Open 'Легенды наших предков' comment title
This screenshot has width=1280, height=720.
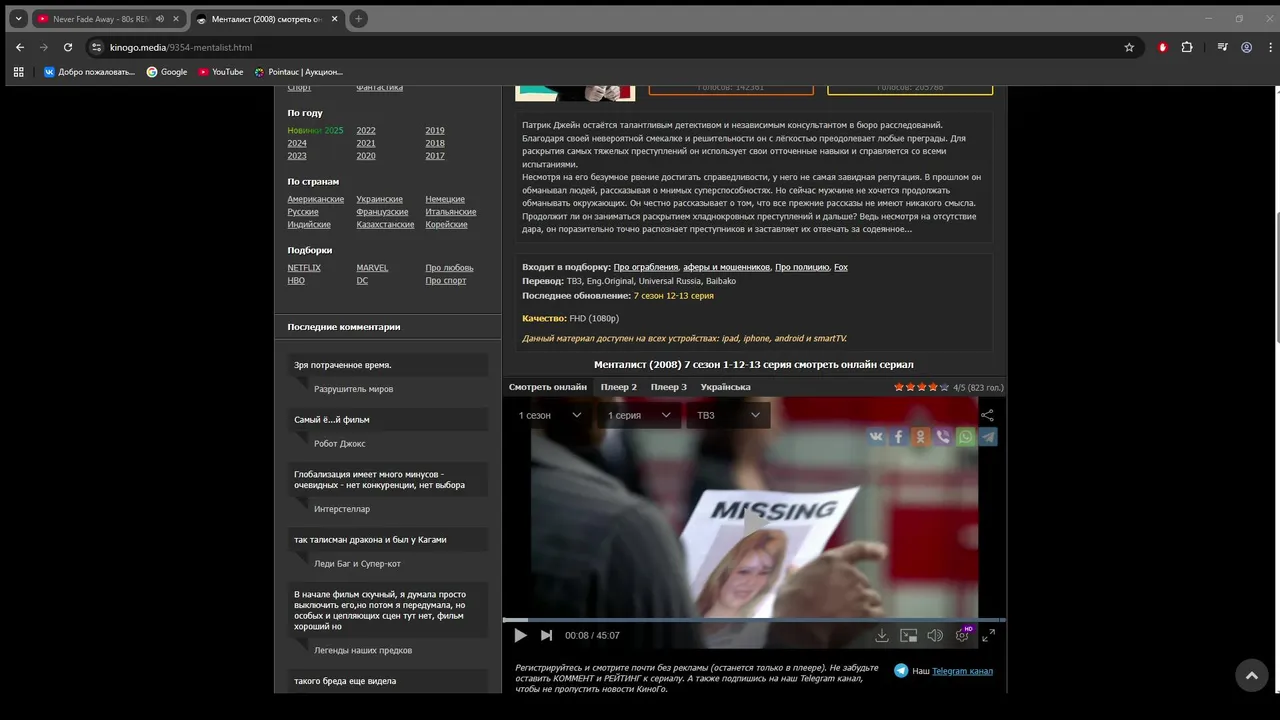pyautogui.click(x=363, y=650)
